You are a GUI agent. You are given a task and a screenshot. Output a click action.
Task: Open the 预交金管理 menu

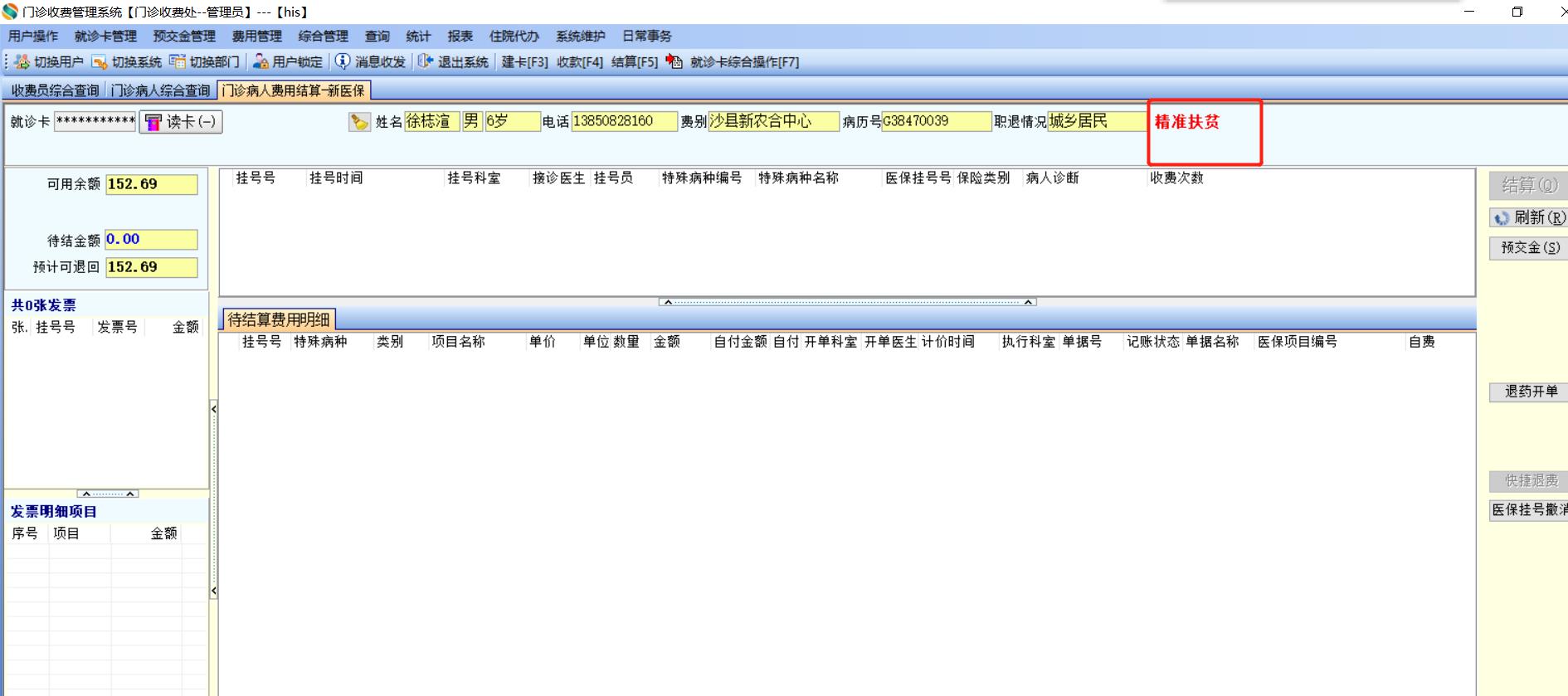[184, 37]
